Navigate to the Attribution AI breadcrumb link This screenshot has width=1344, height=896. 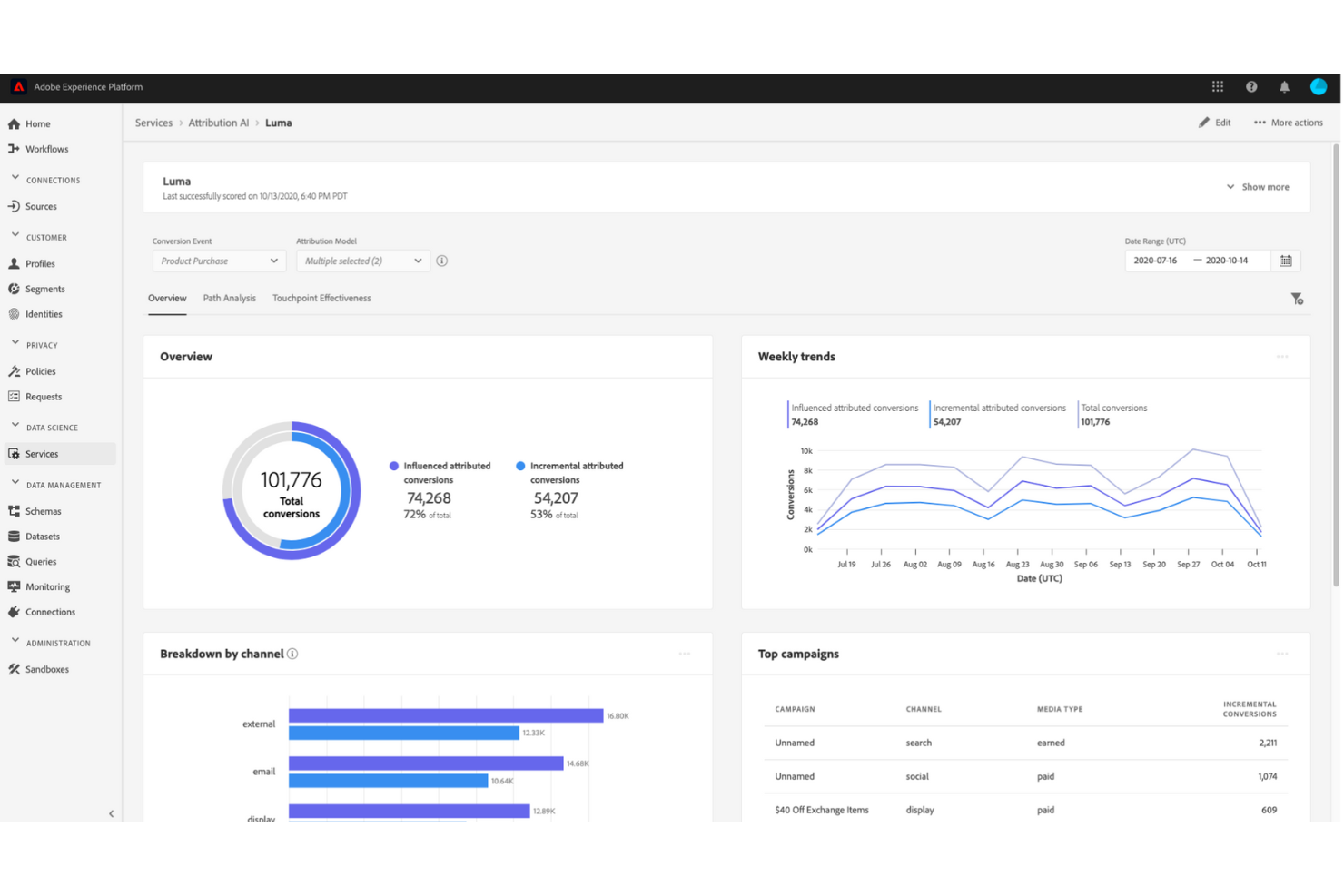[x=219, y=123]
